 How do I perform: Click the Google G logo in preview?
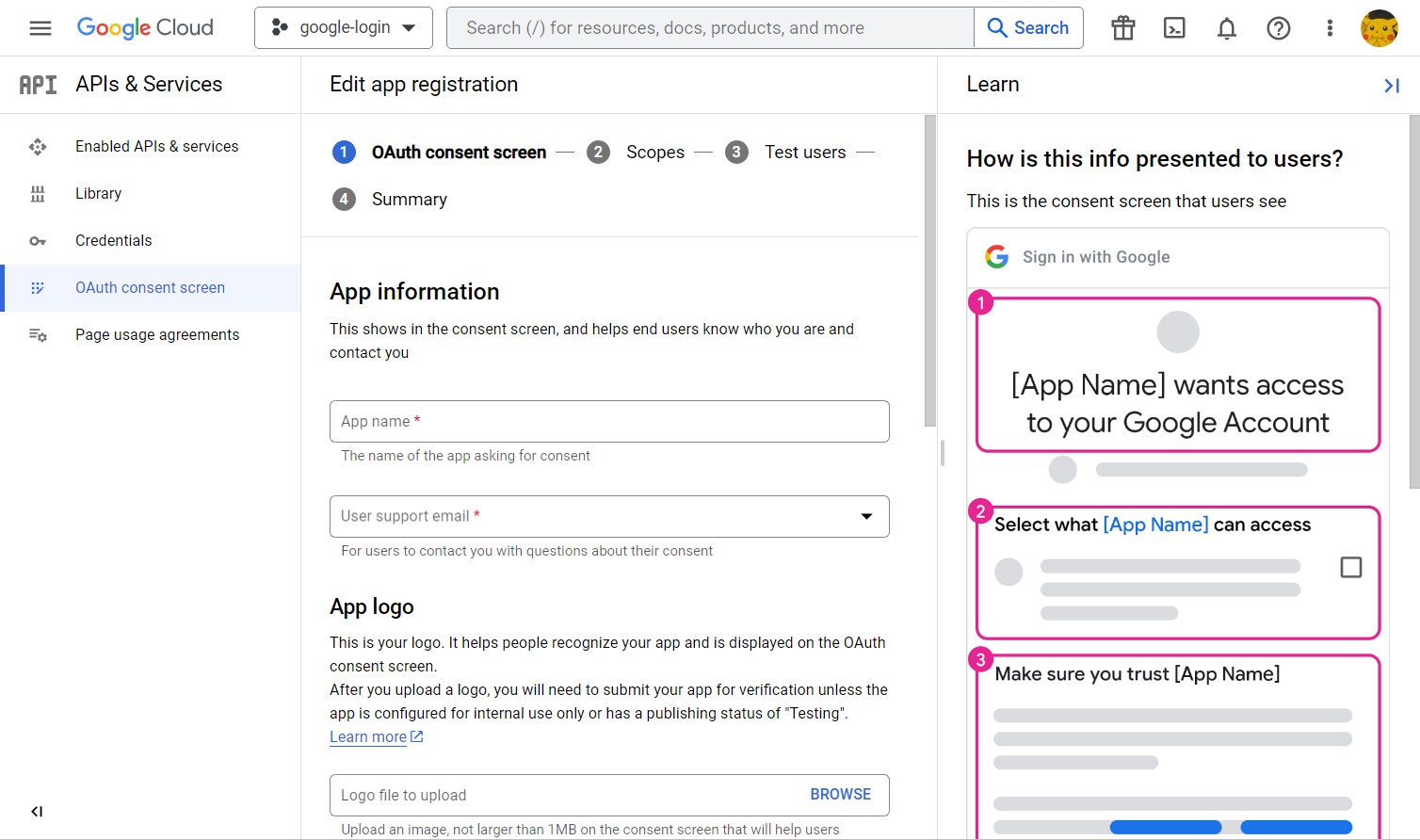point(996,256)
